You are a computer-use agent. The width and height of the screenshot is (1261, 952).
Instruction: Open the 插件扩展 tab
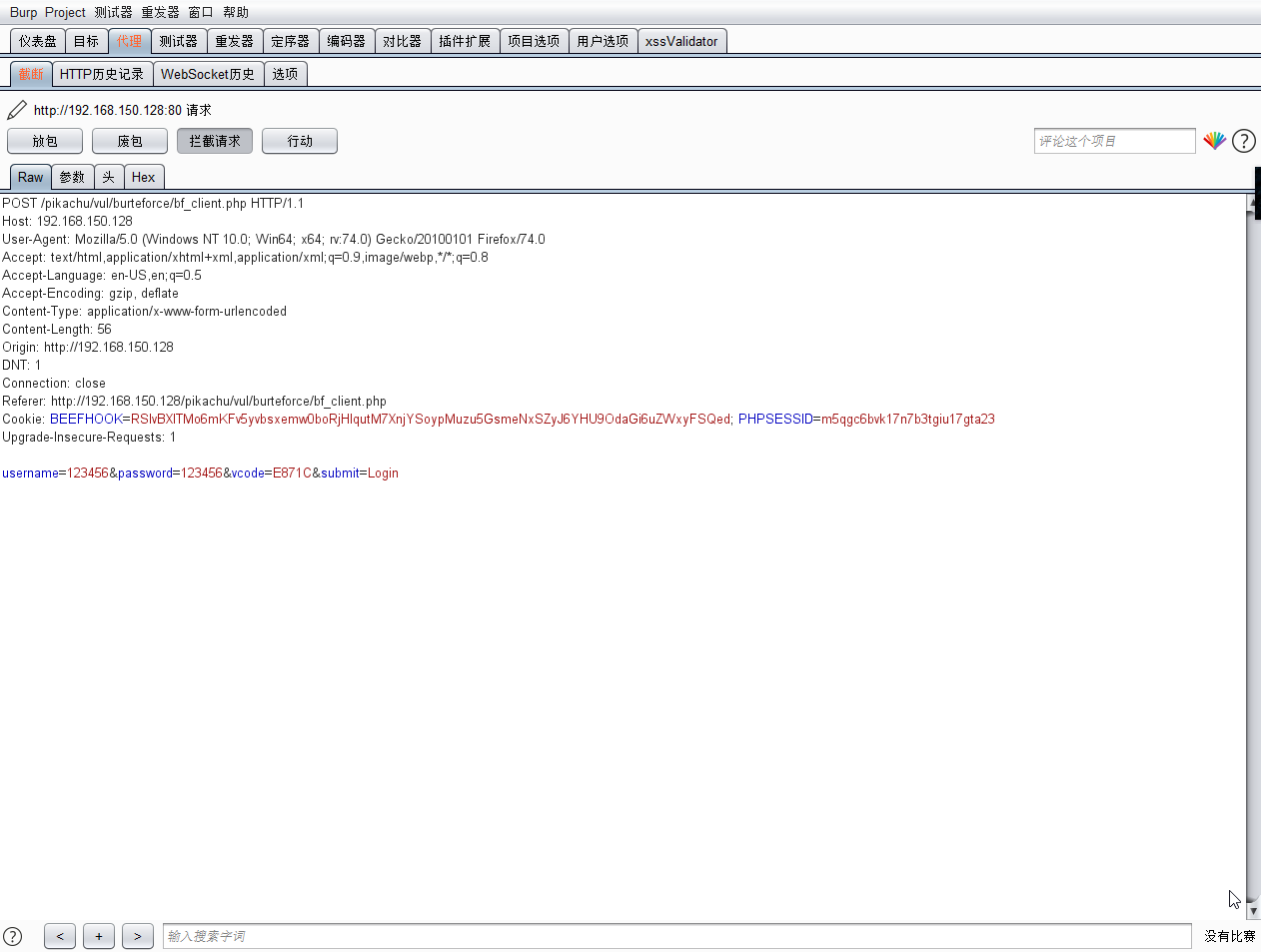click(465, 41)
